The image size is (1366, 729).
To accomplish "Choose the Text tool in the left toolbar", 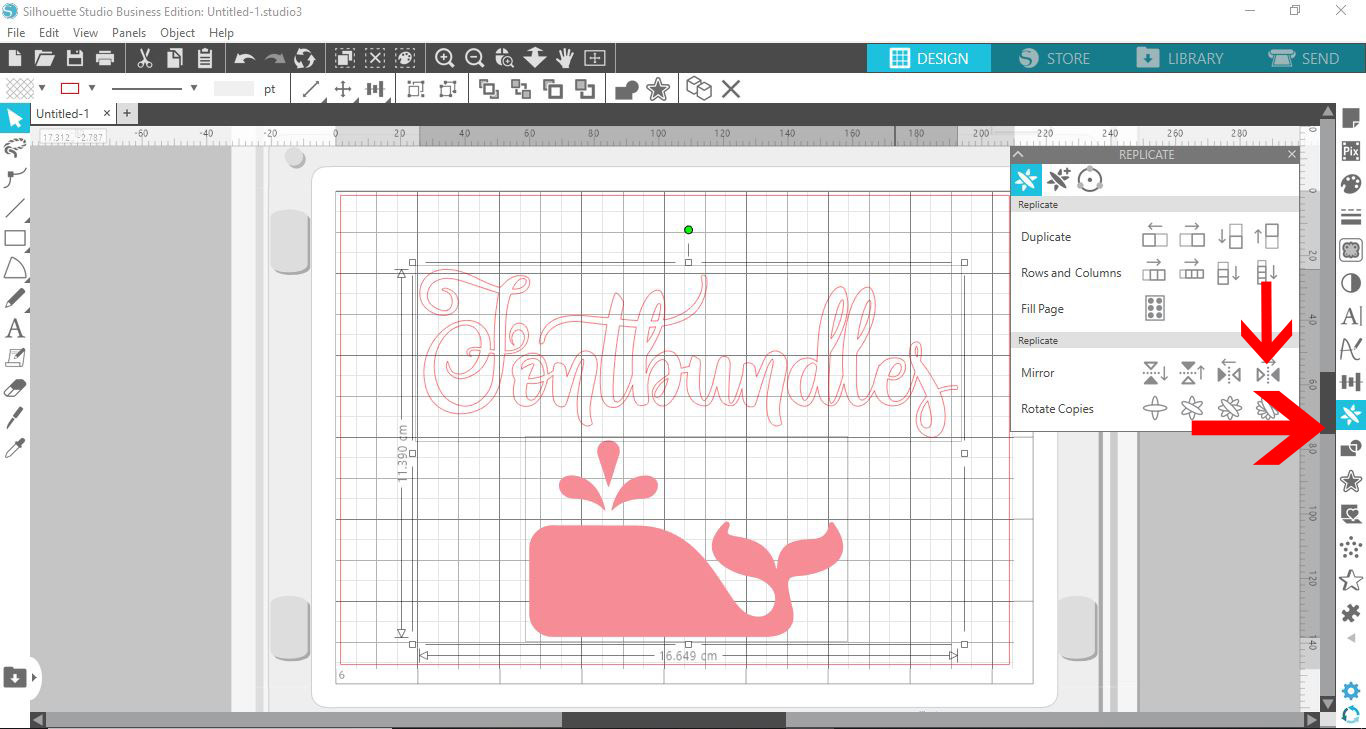I will point(15,327).
